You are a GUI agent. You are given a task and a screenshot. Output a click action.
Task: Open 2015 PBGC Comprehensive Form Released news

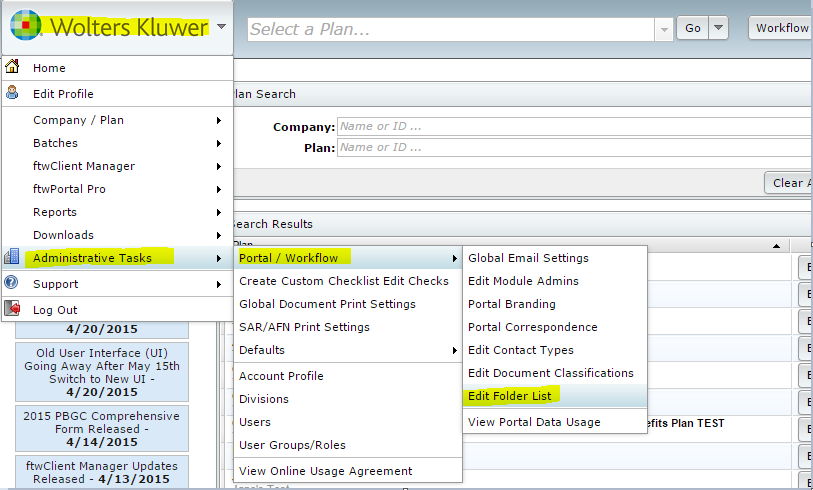[x=102, y=429]
